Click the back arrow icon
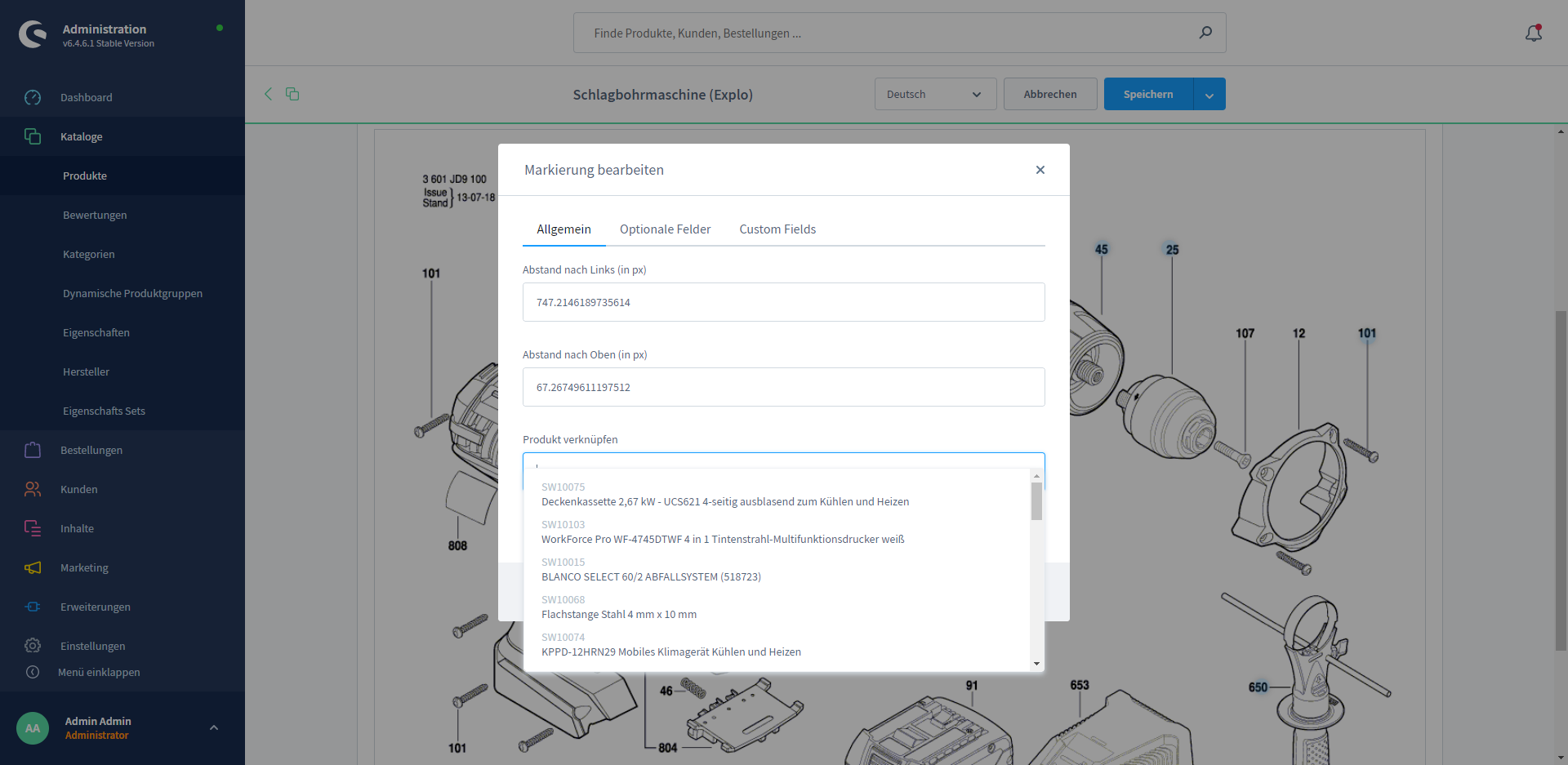This screenshot has height=765, width=1568. coord(268,94)
